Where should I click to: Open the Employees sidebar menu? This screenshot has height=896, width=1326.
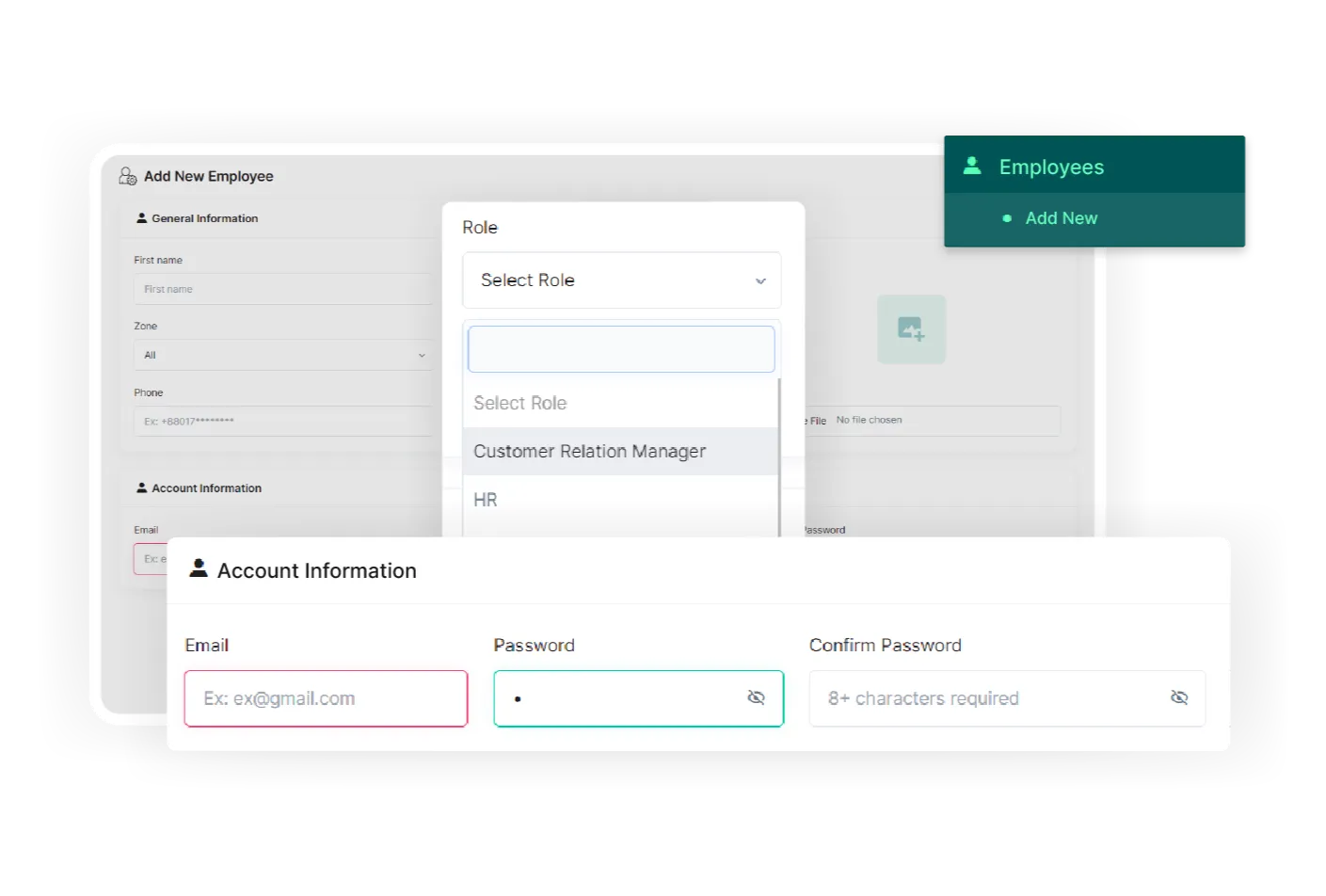[1051, 167]
